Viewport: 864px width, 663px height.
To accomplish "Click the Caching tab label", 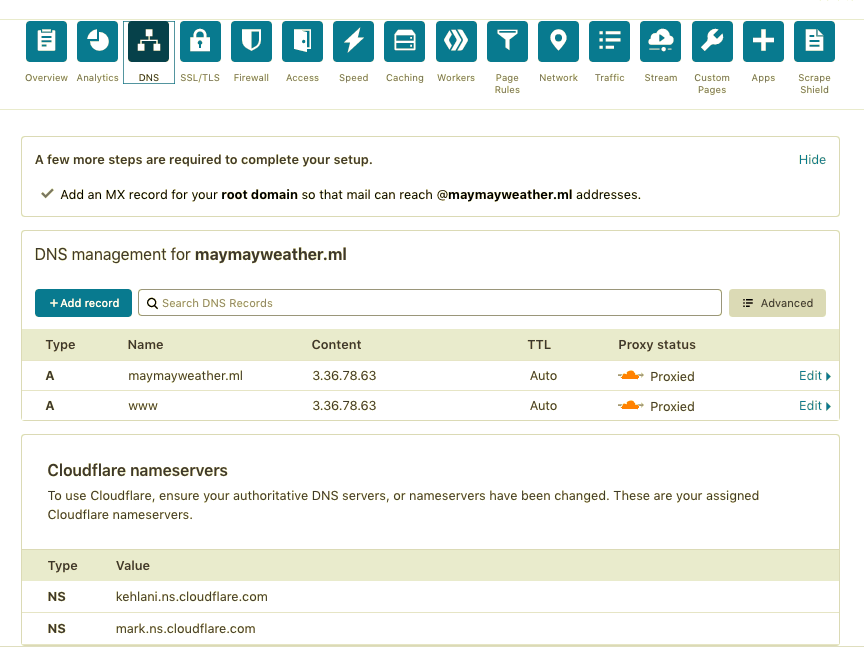I will [405, 78].
